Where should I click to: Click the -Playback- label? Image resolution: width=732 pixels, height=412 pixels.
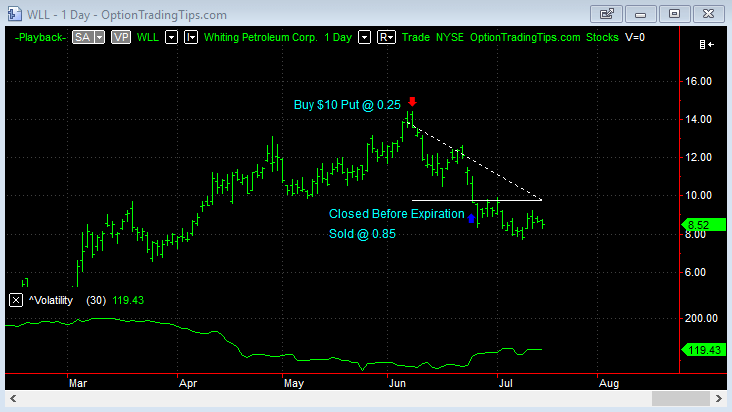click(40, 37)
